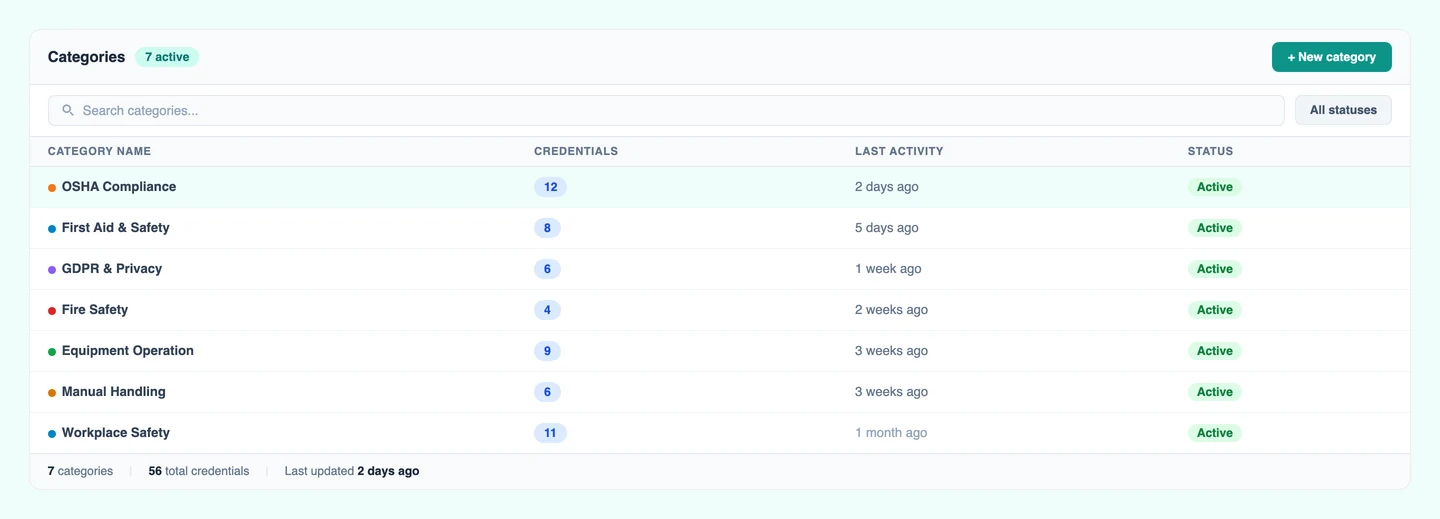Click credentials count 12 for OSHA Compliance
Screen dimensions: 1440x519
550,187
